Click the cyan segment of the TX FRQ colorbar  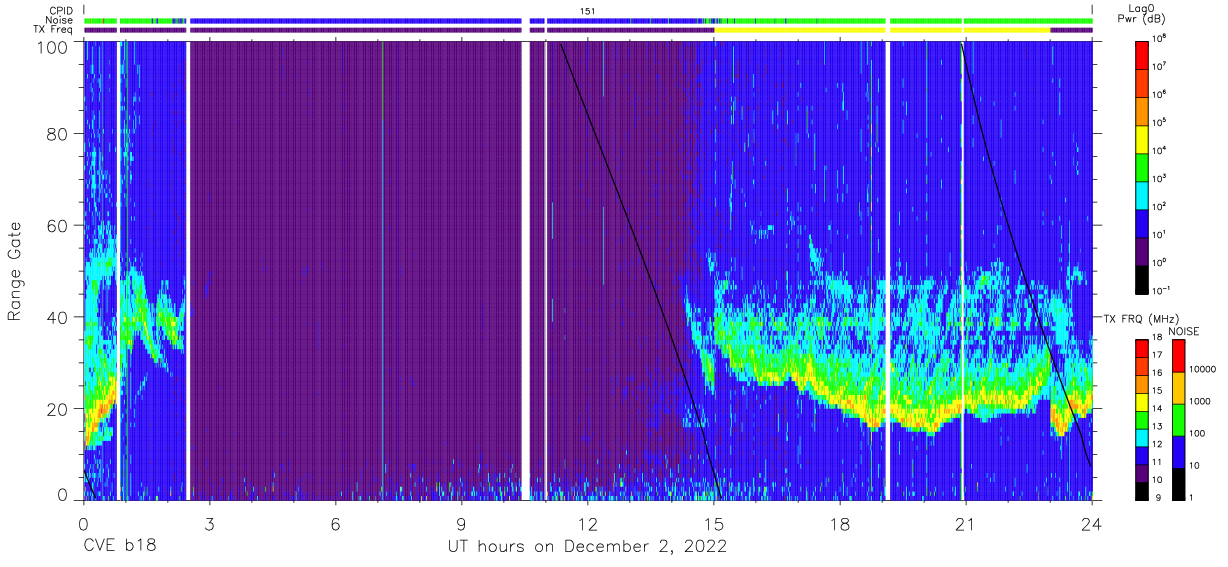(x=1141, y=436)
